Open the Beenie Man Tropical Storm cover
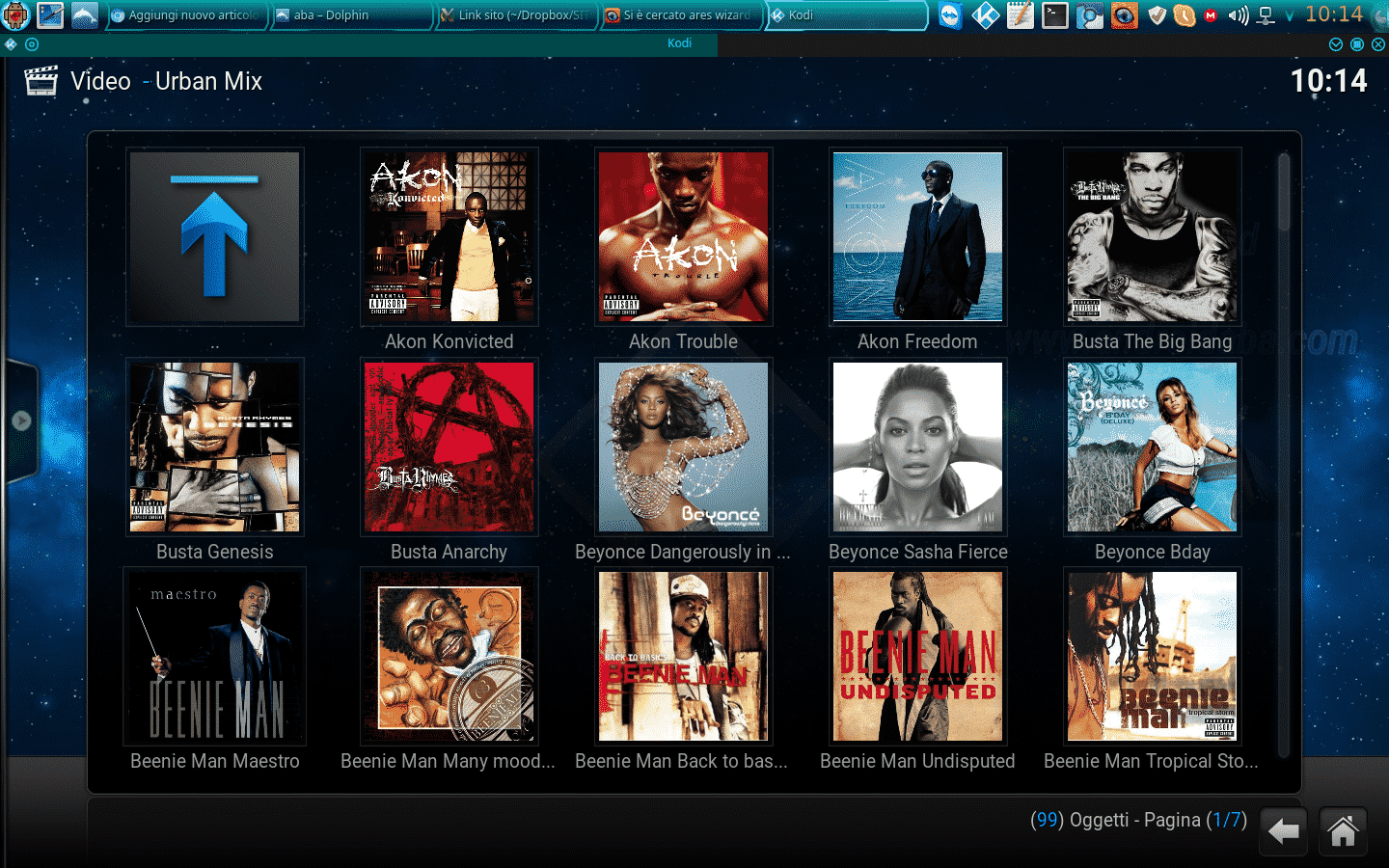This screenshot has width=1389, height=868. pos(1152,656)
